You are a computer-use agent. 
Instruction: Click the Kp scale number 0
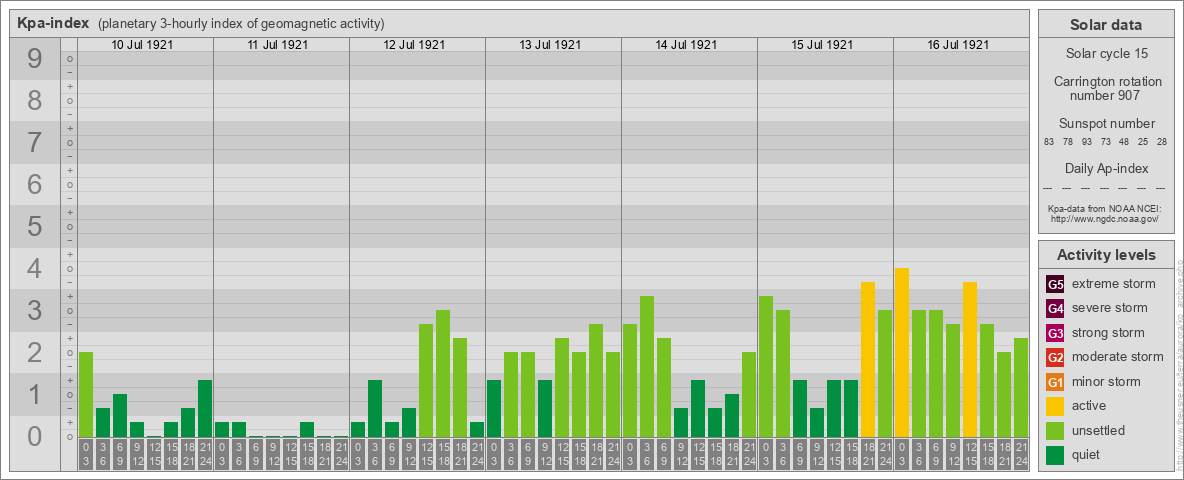pyautogui.click(x=35, y=436)
